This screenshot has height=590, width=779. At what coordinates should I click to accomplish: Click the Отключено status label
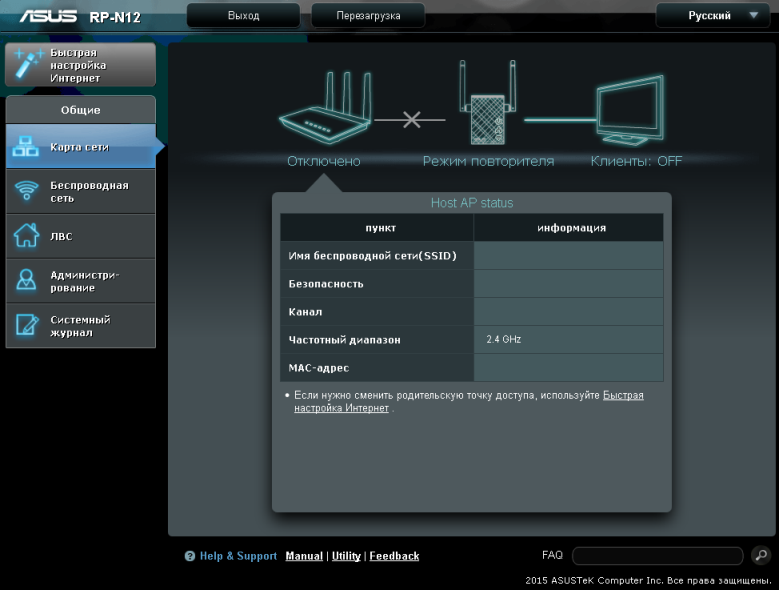[x=324, y=161]
